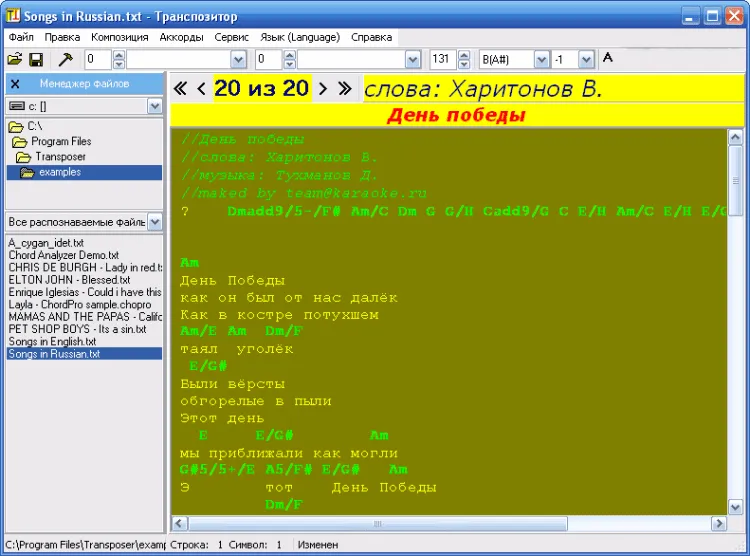Click the second numeric field showing 0
The image size is (750, 556).
tap(268, 59)
